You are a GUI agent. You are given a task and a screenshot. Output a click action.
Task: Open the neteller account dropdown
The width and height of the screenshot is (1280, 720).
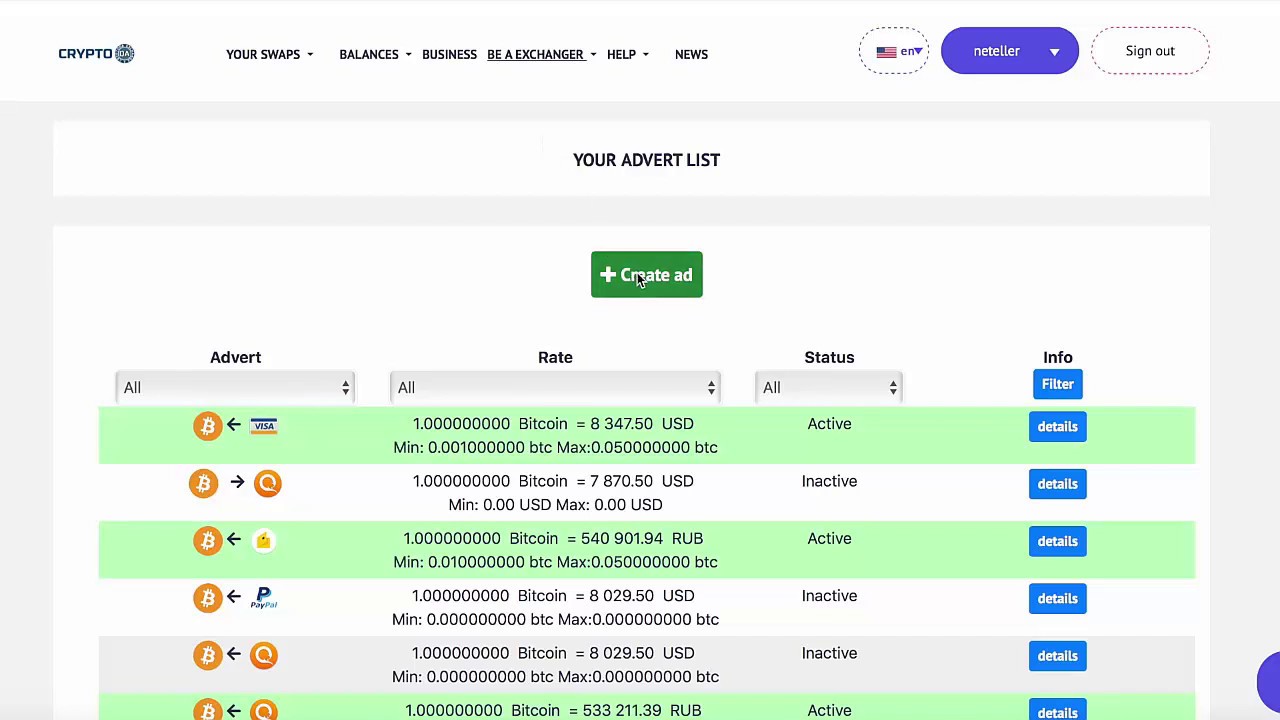click(1010, 51)
